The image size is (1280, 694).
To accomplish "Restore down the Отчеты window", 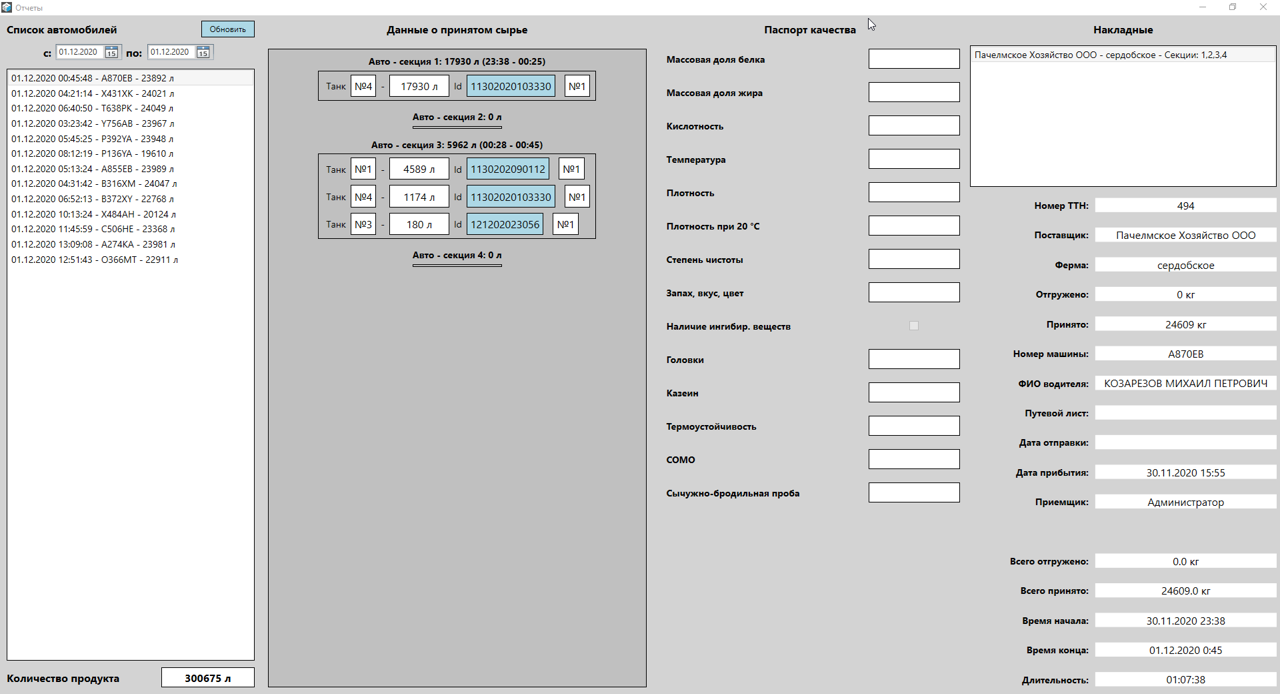I will tap(1232, 7).
